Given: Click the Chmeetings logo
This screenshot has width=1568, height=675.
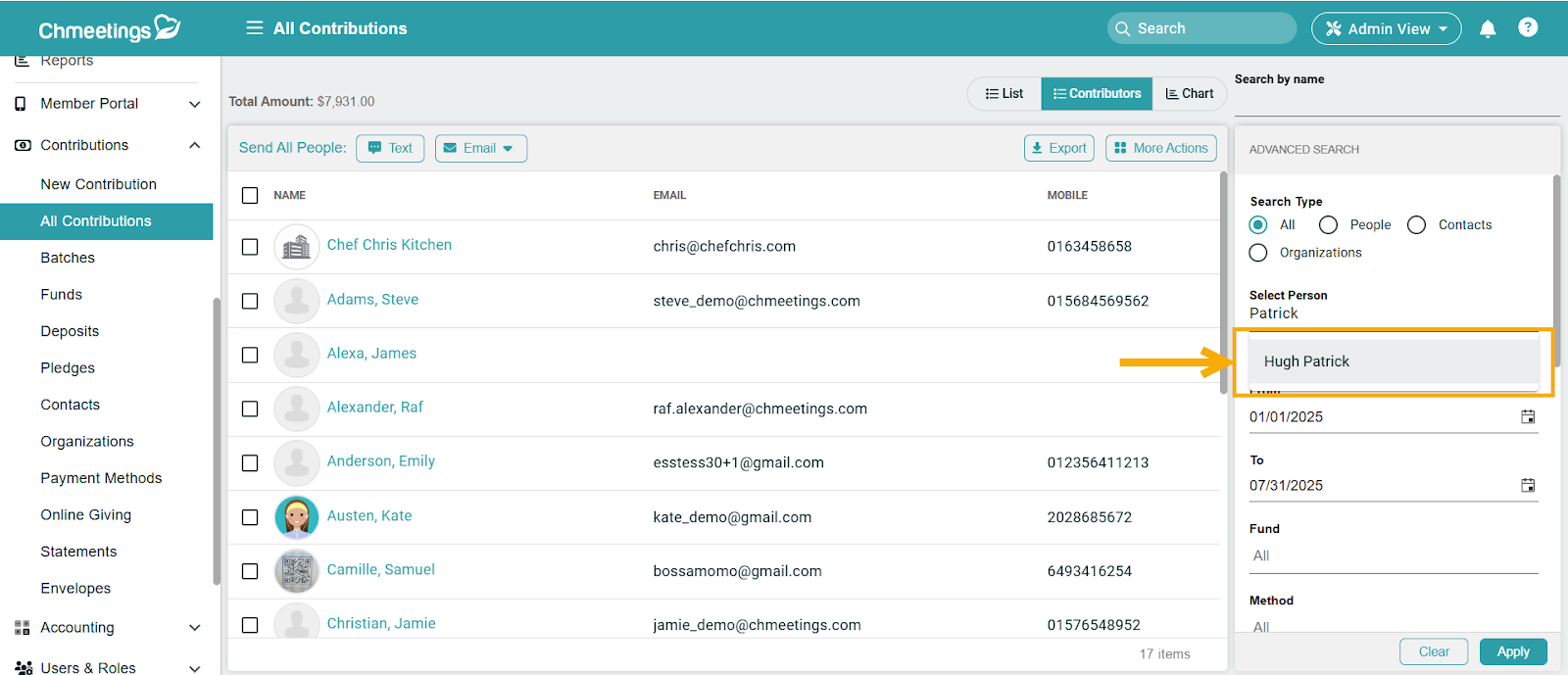Looking at the screenshot, I should [109, 28].
